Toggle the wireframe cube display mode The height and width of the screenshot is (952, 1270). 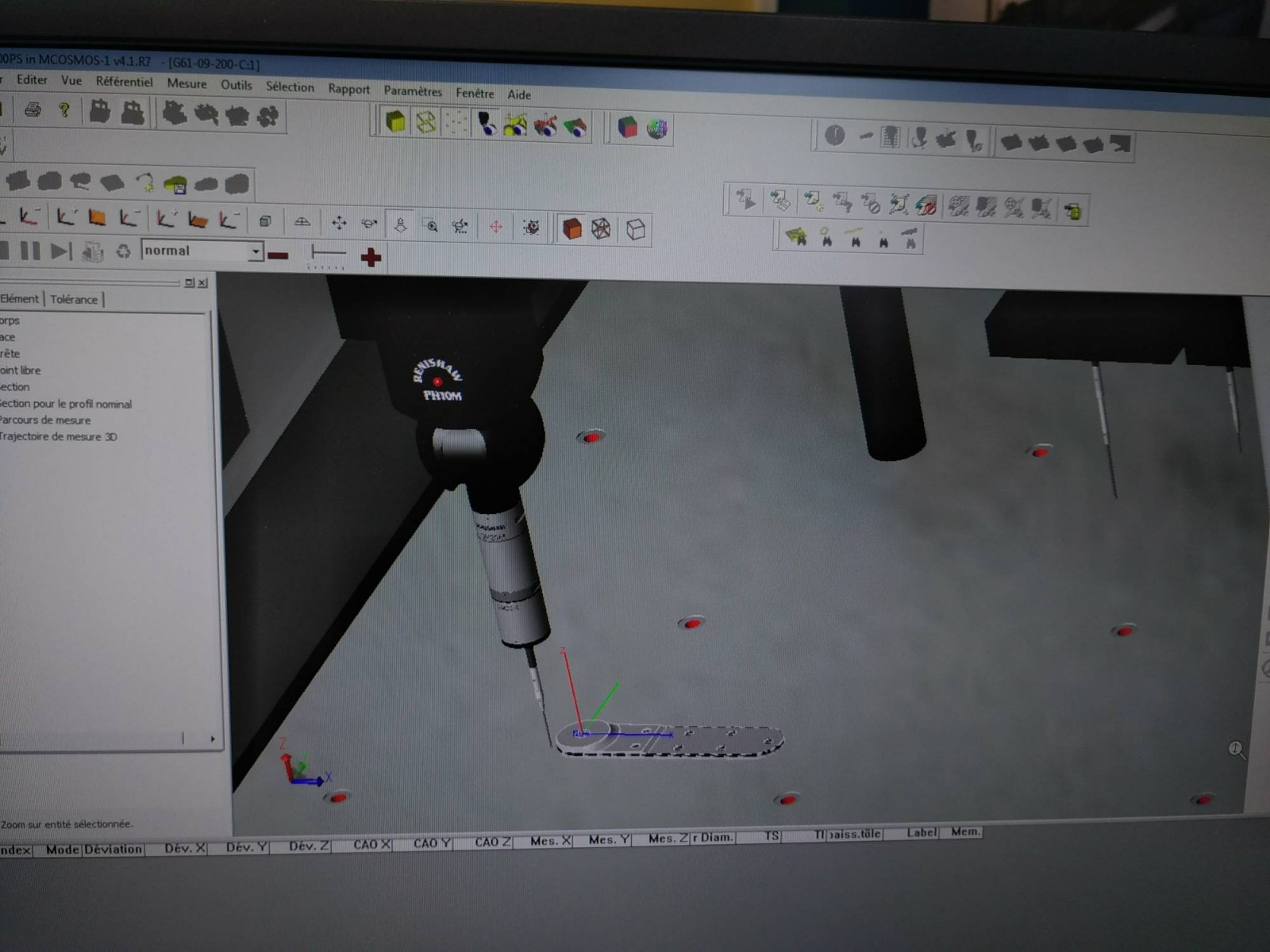tap(602, 229)
